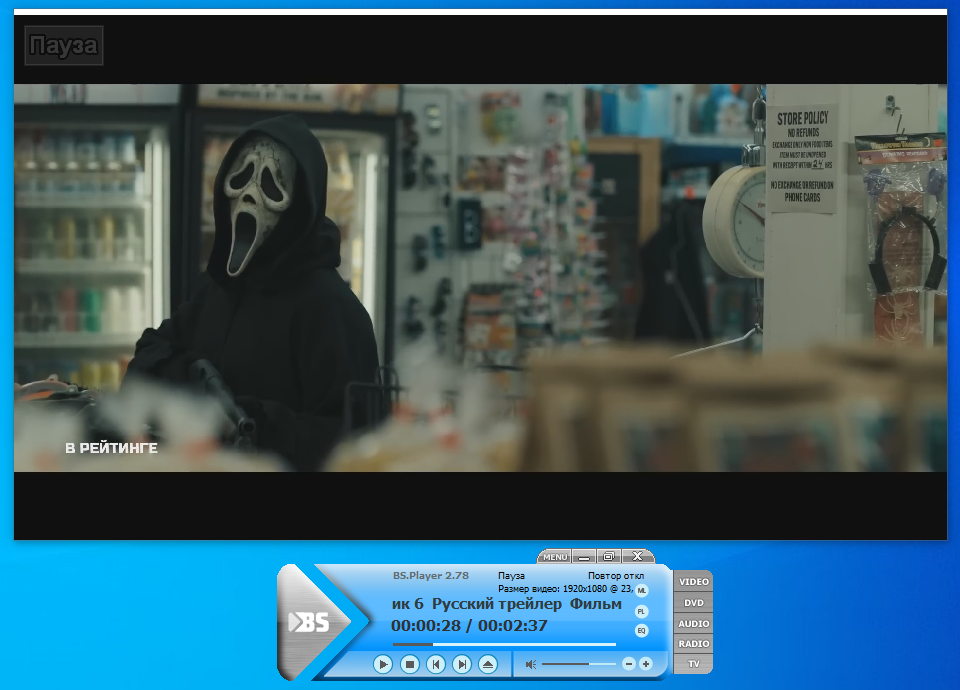The height and width of the screenshot is (690, 960).
Task: Click the "Пауза" status text in the player
Action: (x=511, y=576)
